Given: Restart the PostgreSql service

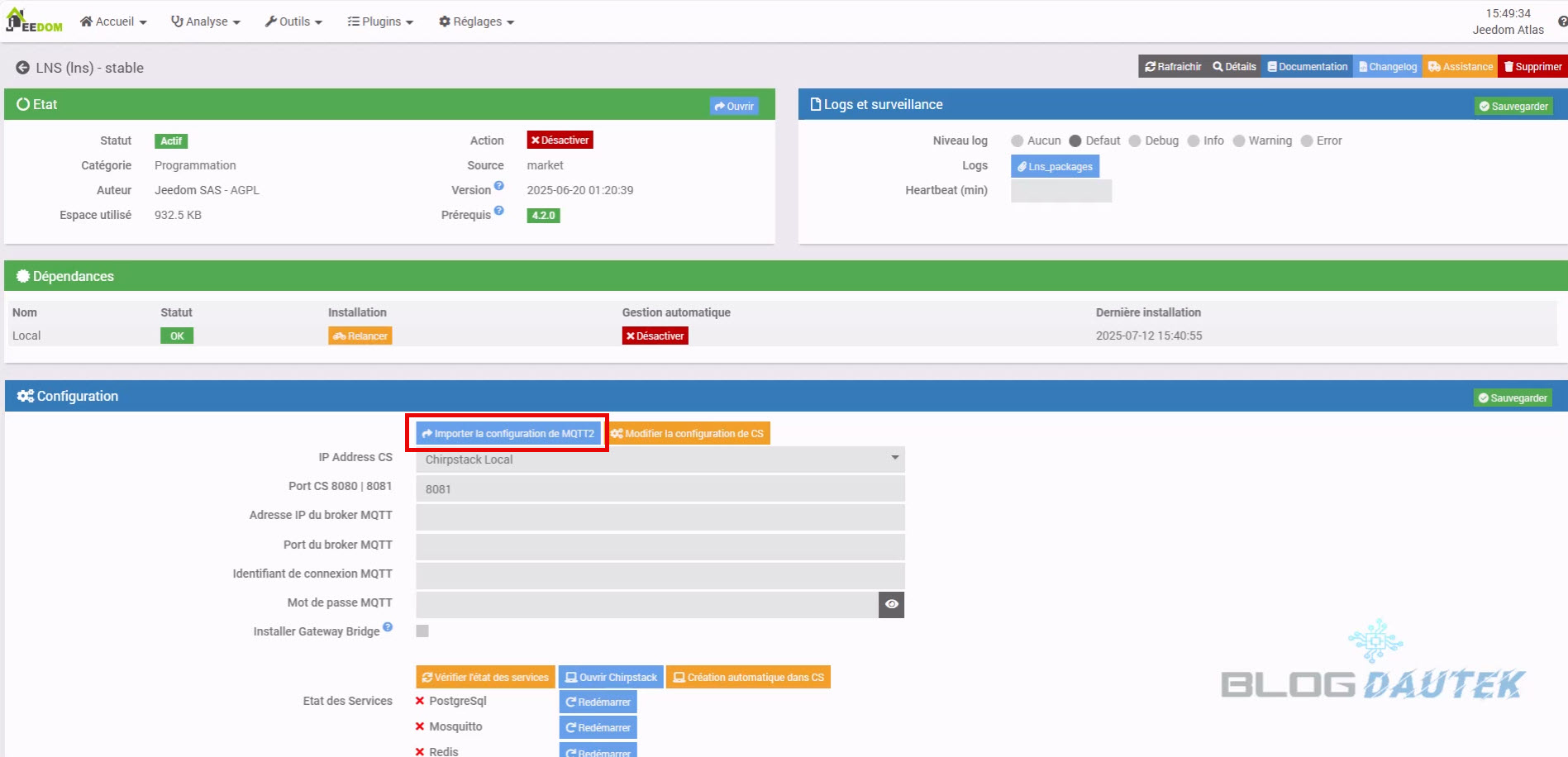Looking at the screenshot, I should (x=598, y=702).
